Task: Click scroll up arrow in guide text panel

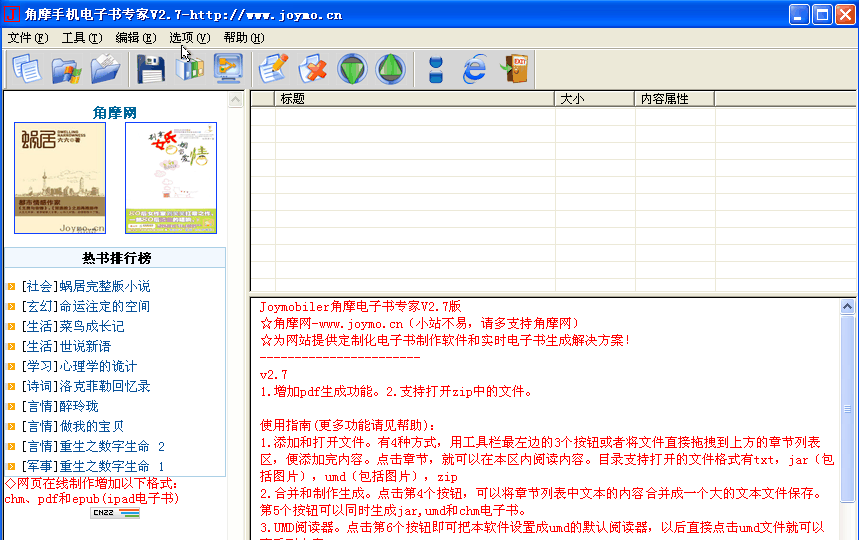Action: 848,304
